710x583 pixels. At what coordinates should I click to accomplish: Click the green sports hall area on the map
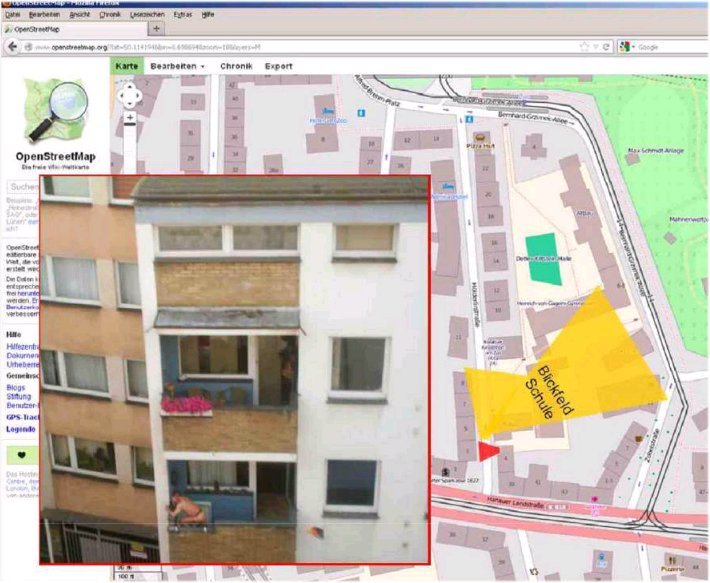[x=543, y=259]
